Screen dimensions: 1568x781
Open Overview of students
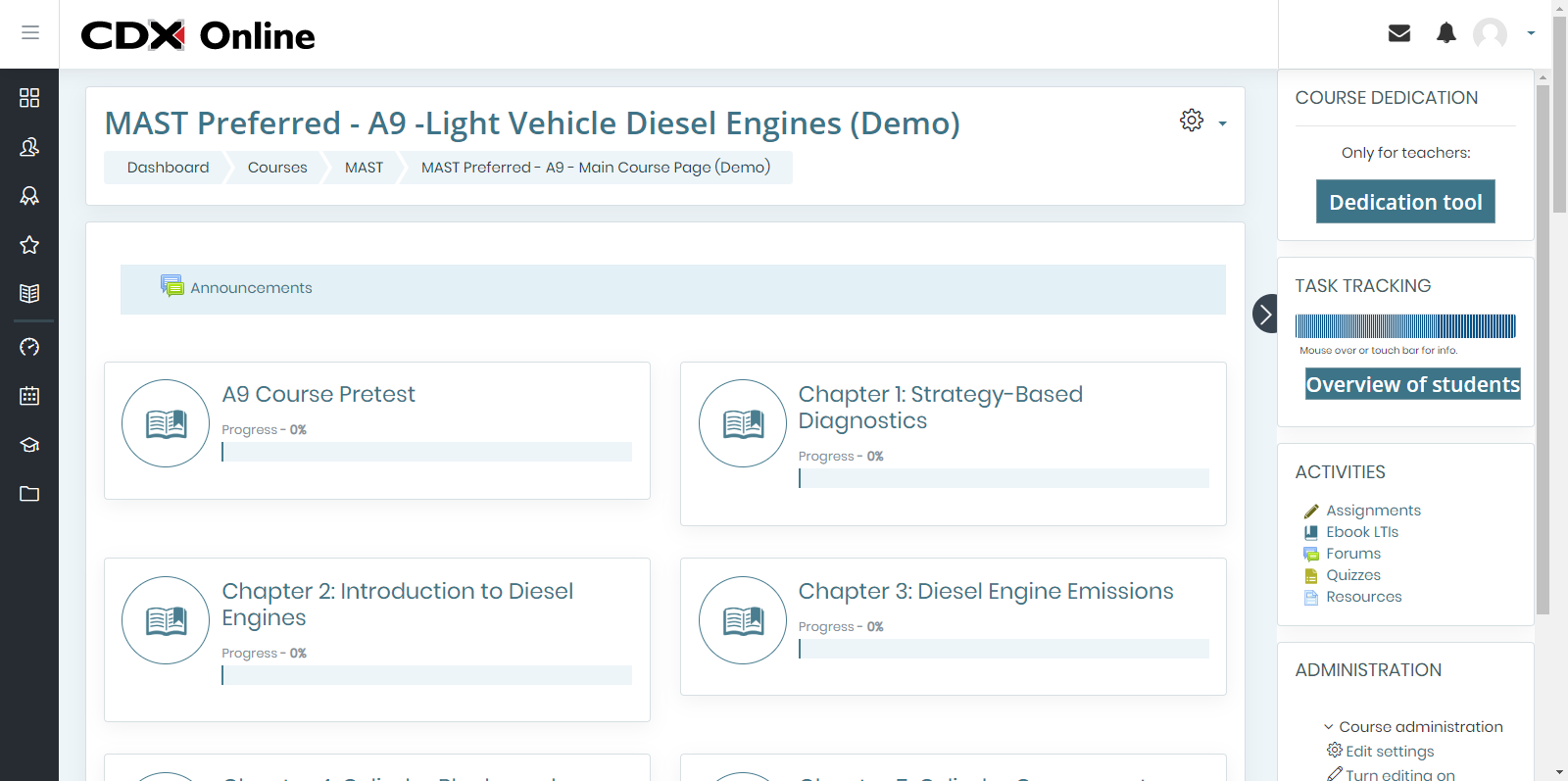[1412, 384]
